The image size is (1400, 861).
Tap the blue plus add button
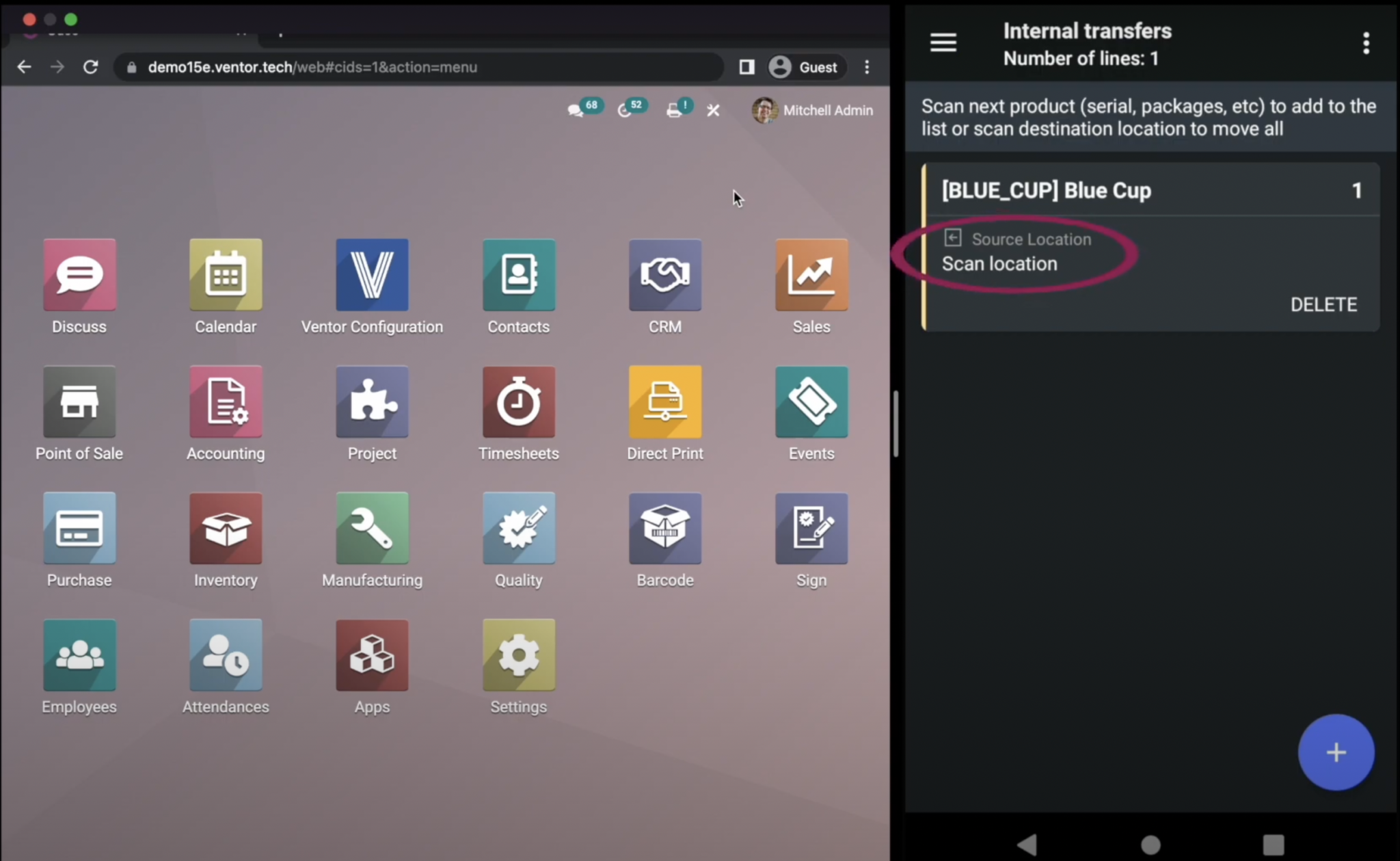(x=1336, y=752)
